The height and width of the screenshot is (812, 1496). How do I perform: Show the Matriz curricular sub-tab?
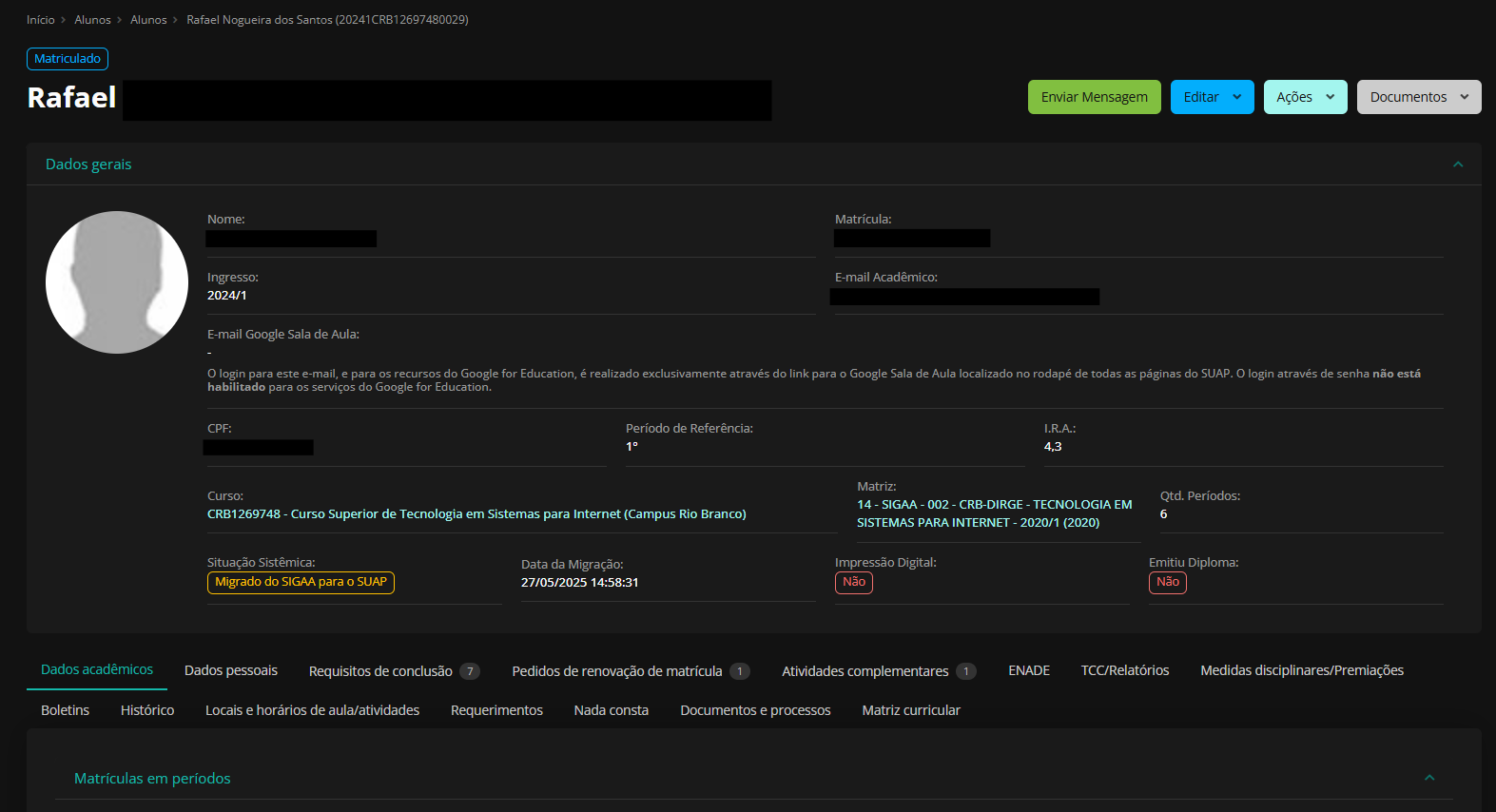[x=910, y=710]
